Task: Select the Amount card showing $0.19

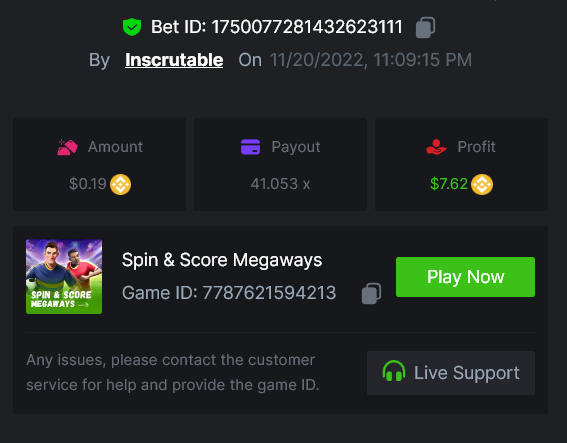Action: pos(99,165)
